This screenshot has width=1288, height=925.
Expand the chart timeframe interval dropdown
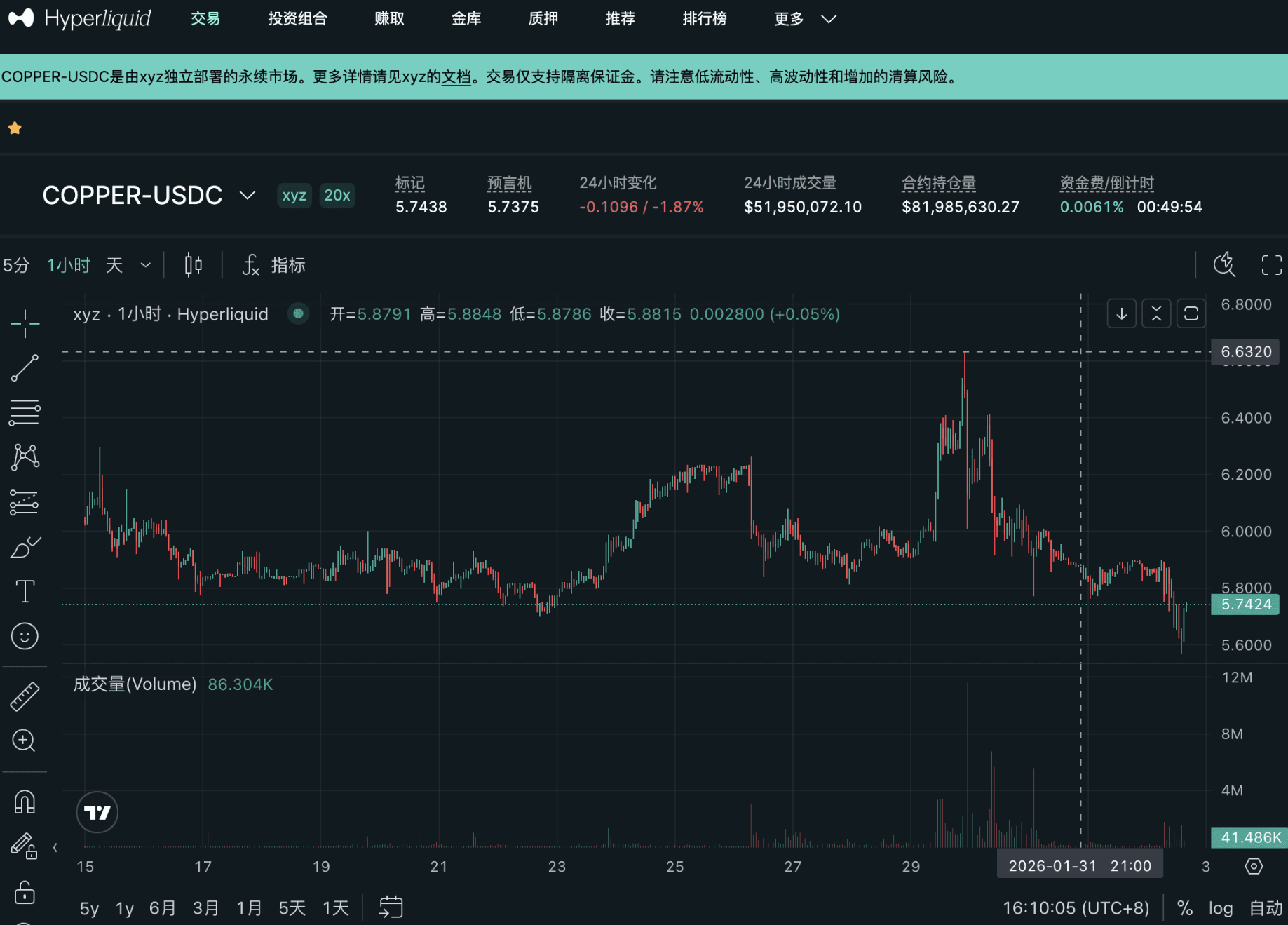pyautogui.click(x=146, y=265)
